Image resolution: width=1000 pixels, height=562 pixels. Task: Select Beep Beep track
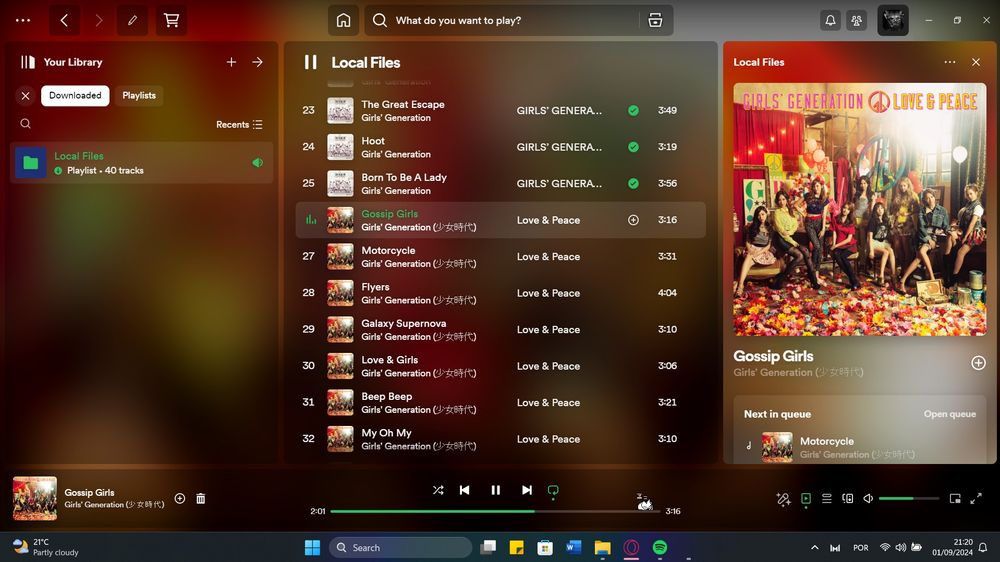click(500, 403)
